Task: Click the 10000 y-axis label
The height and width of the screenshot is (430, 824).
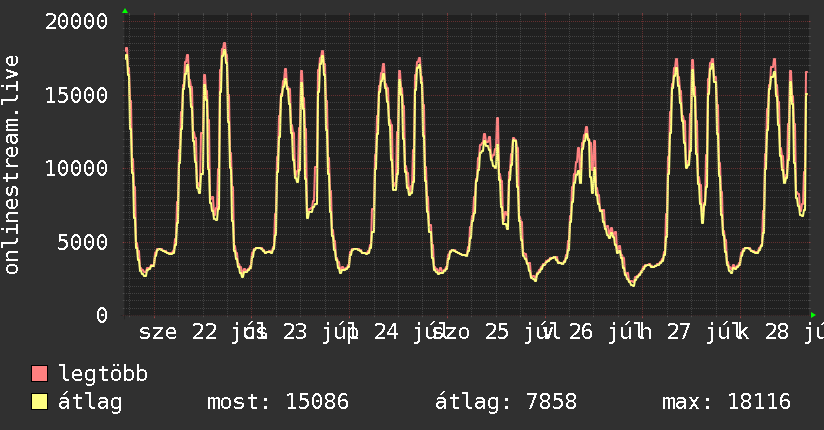Action: click(76, 169)
